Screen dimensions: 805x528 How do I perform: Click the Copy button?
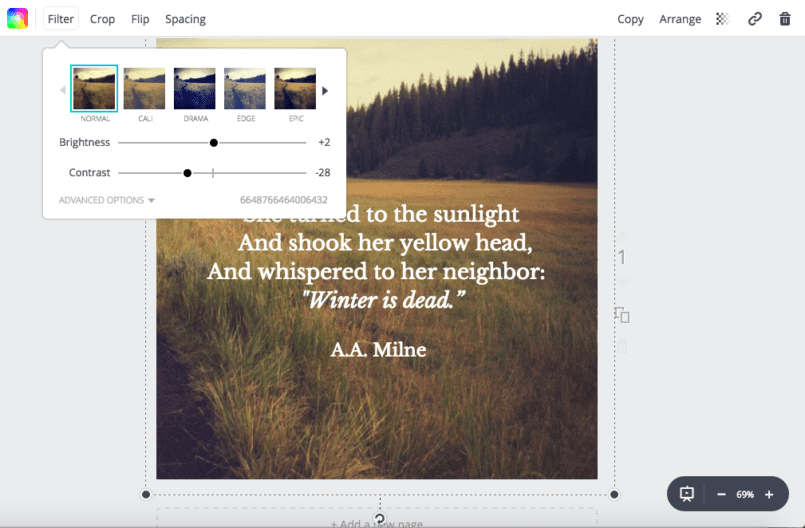(630, 19)
